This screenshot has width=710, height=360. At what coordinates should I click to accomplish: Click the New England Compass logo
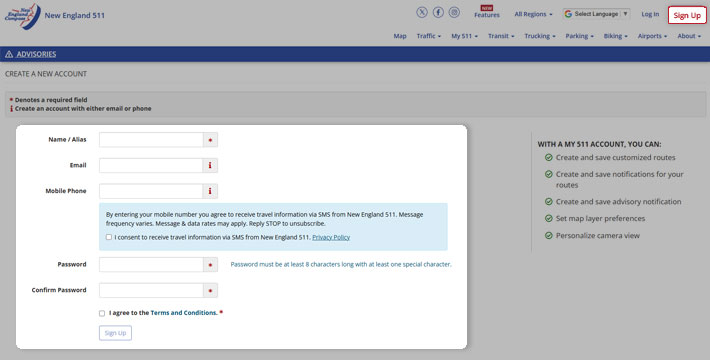coord(23,16)
